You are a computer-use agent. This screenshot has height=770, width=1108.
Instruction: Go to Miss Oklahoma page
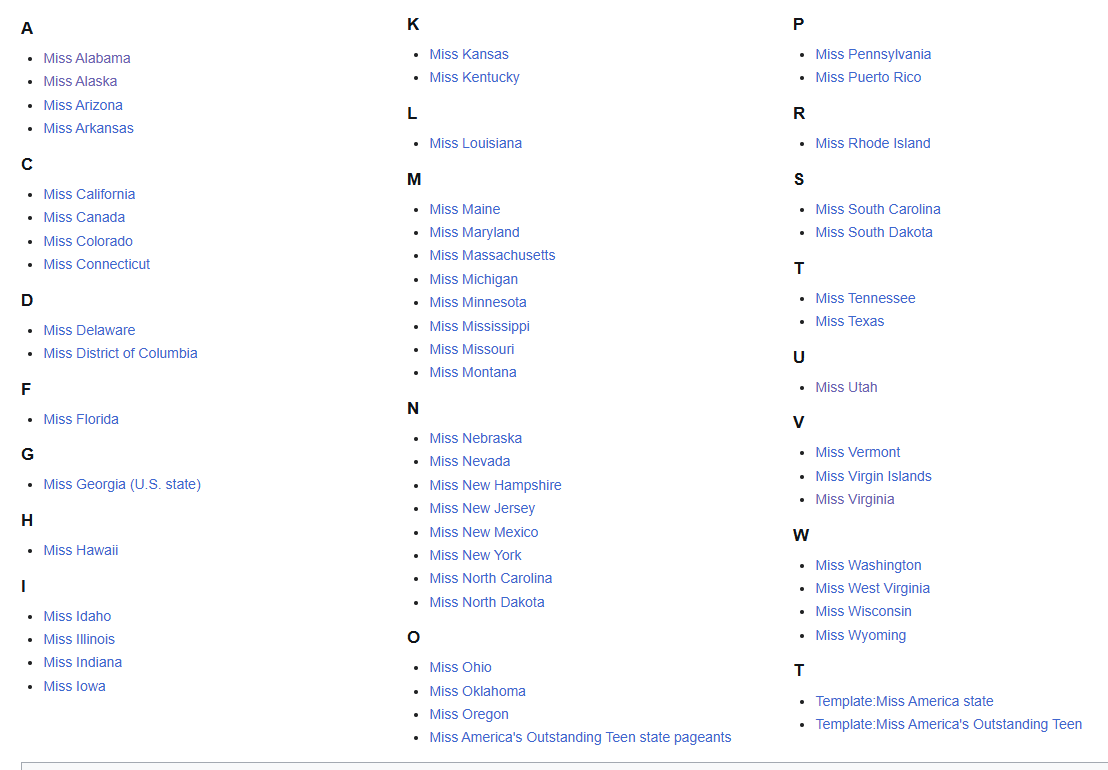pos(477,691)
